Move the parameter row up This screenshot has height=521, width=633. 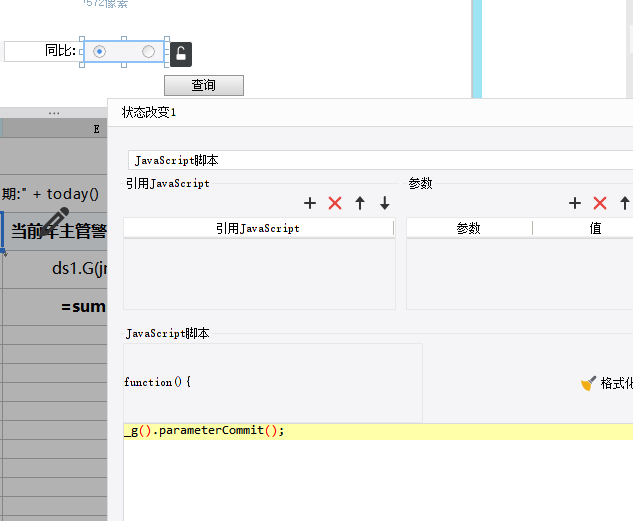point(624,203)
